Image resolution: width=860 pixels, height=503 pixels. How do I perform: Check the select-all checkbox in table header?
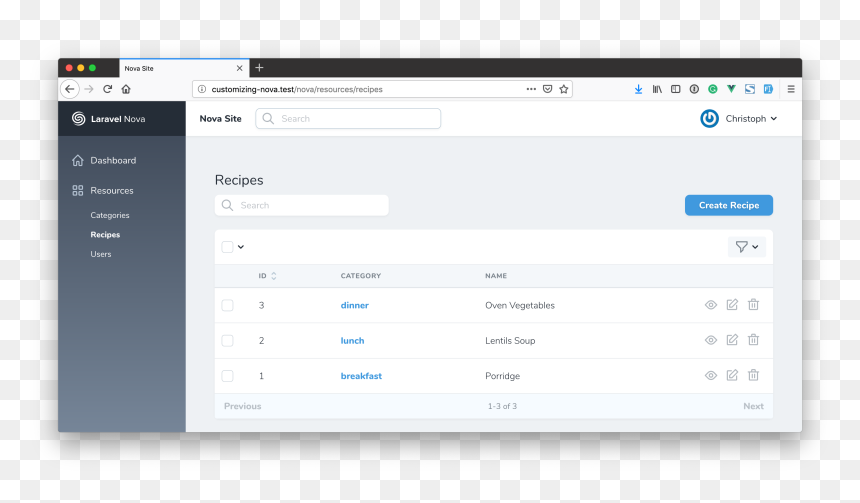(x=227, y=247)
